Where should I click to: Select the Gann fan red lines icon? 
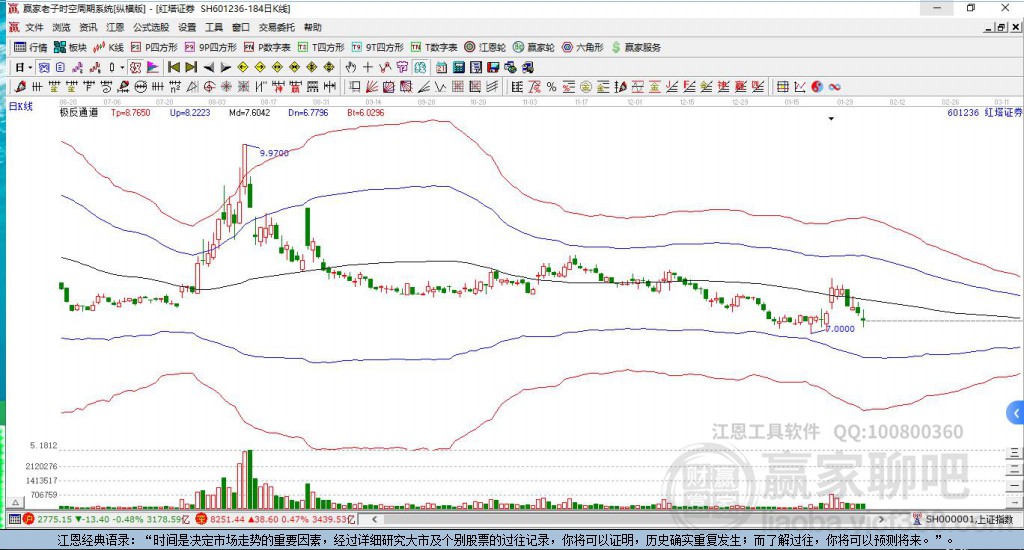tap(372, 87)
